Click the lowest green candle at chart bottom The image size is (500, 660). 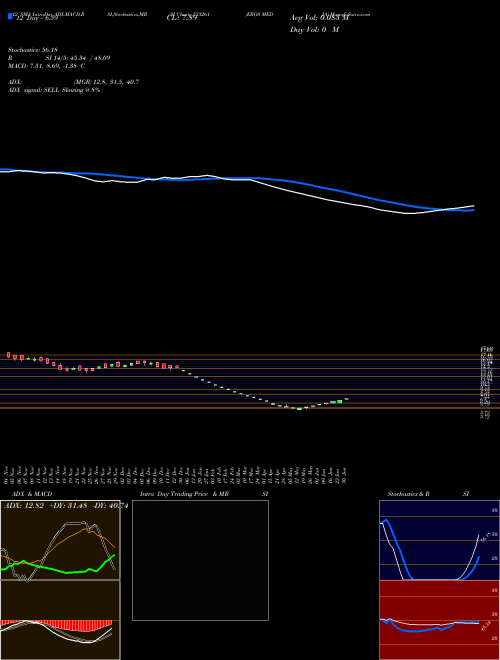(299, 409)
